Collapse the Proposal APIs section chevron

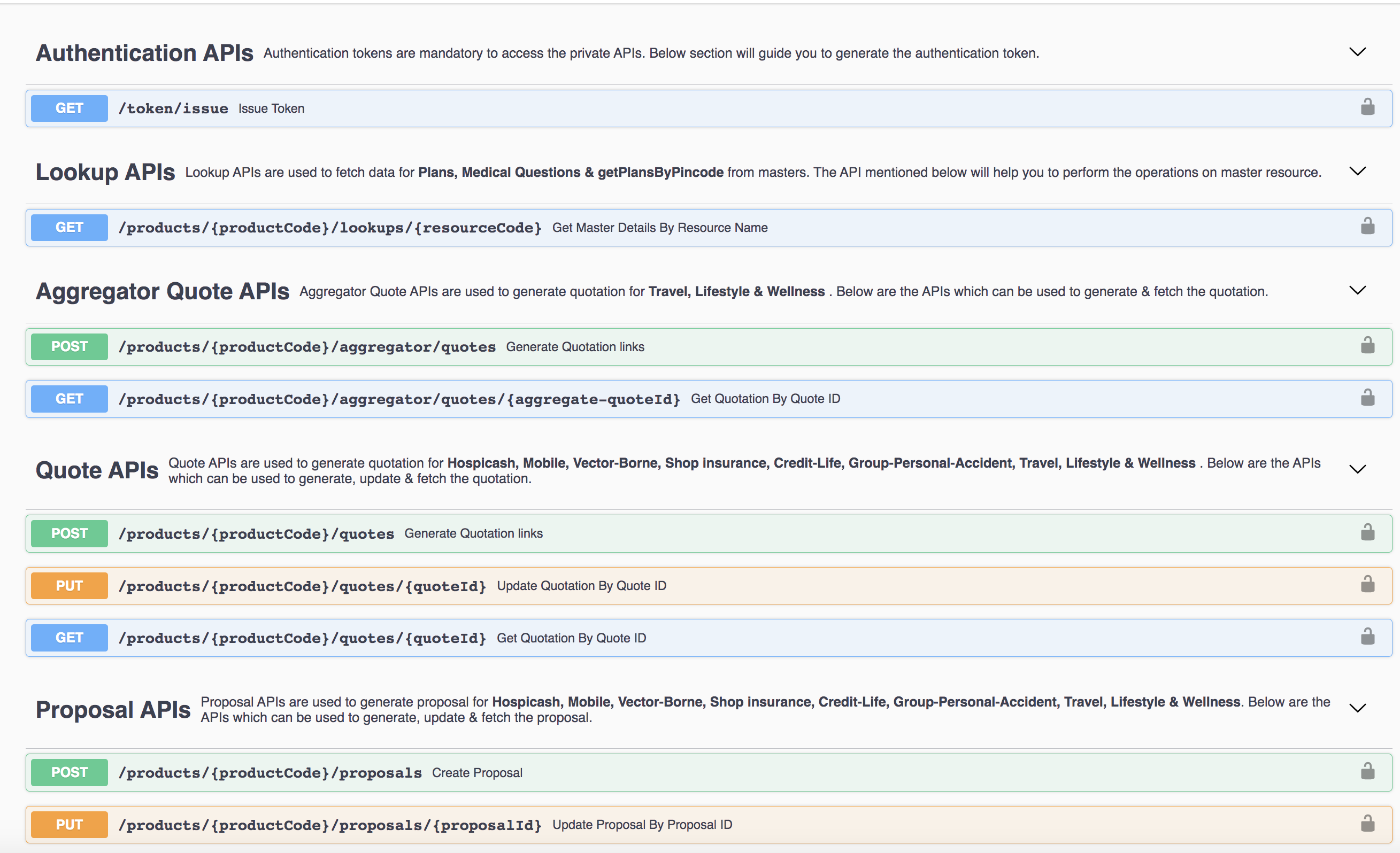pyautogui.click(x=1357, y=708)
